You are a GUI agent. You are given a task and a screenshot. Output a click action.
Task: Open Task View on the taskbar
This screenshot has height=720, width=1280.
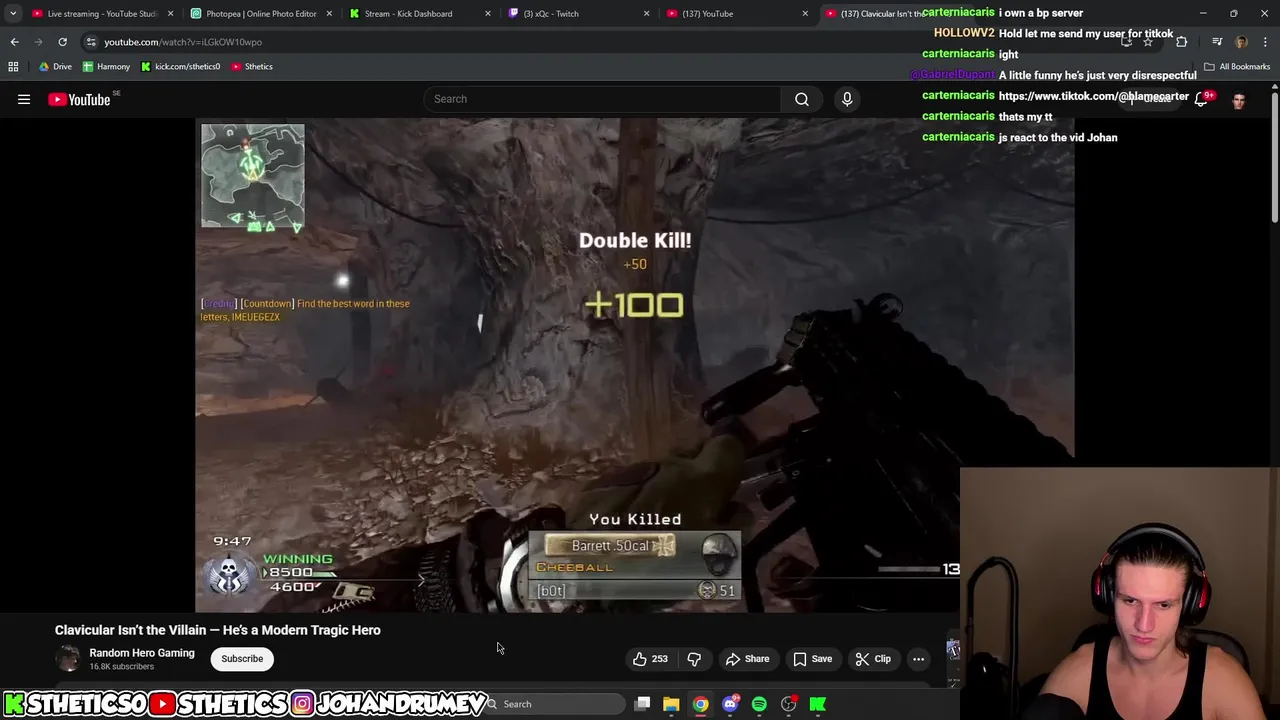click(x=643, y=704)
